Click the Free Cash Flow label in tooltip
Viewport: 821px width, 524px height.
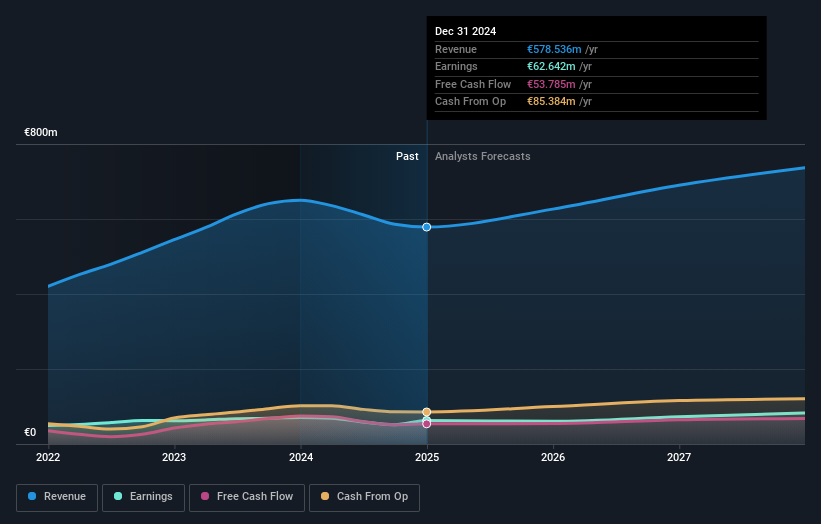(473, 84)
